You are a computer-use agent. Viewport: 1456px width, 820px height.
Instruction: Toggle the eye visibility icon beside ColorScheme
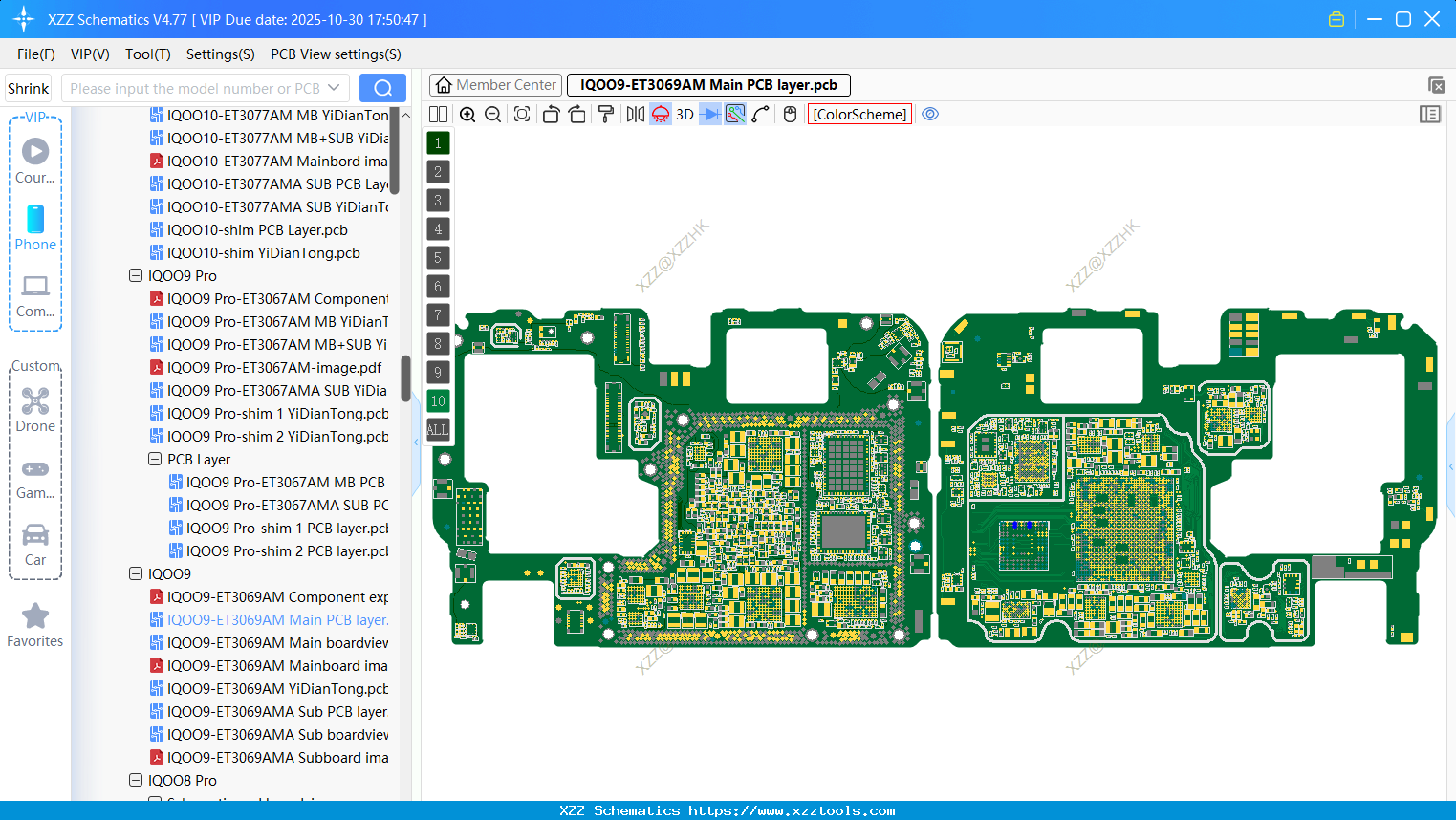point(930,114)
